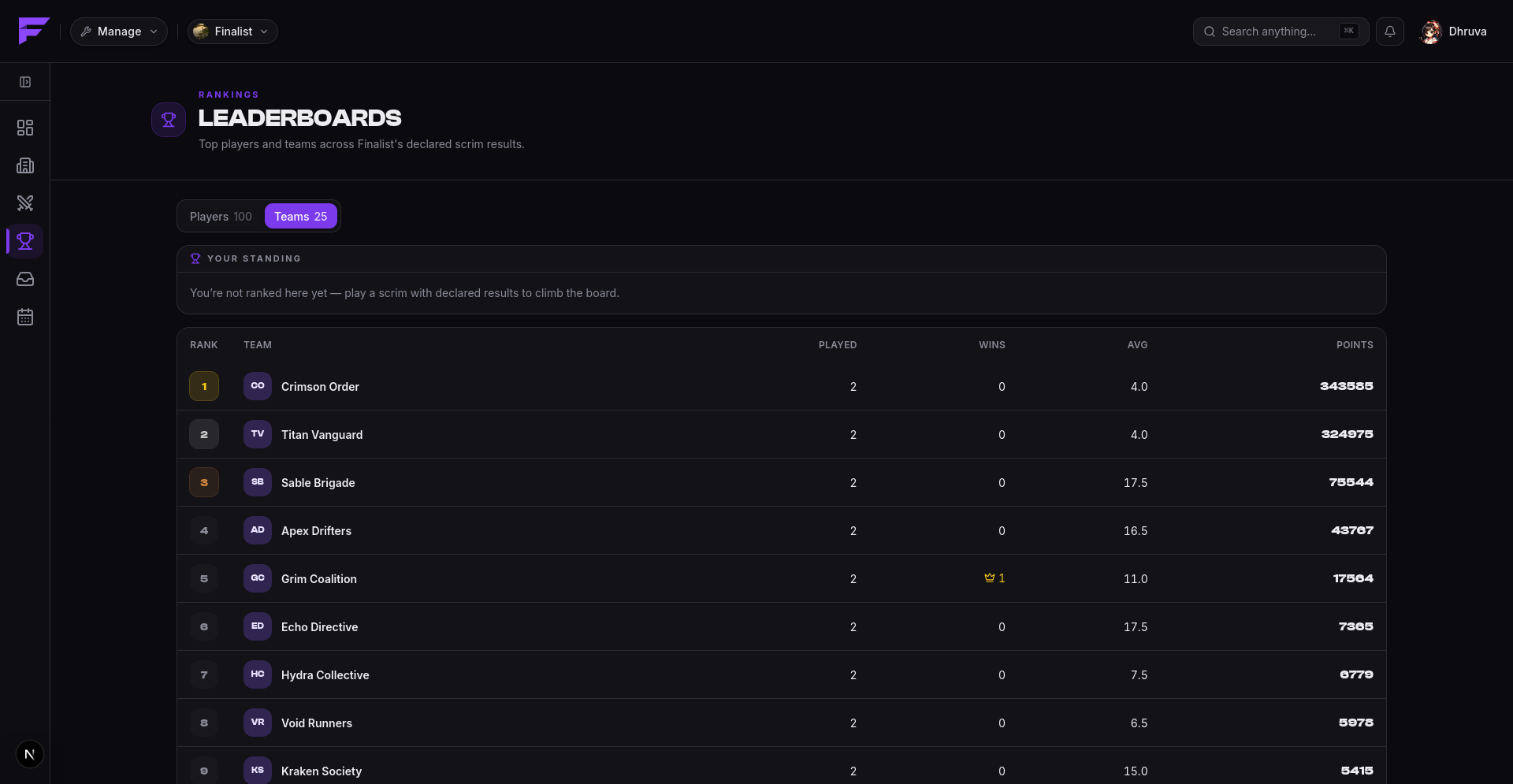Open Dhruva user profile menu
1513x784 pixels.
[x=1454, y=32]
